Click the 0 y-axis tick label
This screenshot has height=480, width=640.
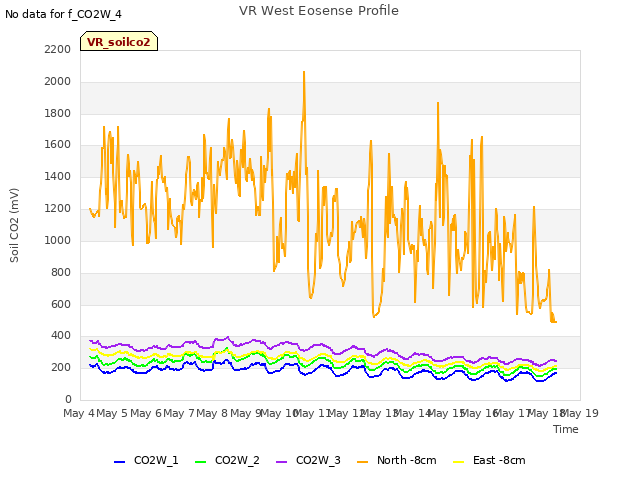(x=68, y=399)
